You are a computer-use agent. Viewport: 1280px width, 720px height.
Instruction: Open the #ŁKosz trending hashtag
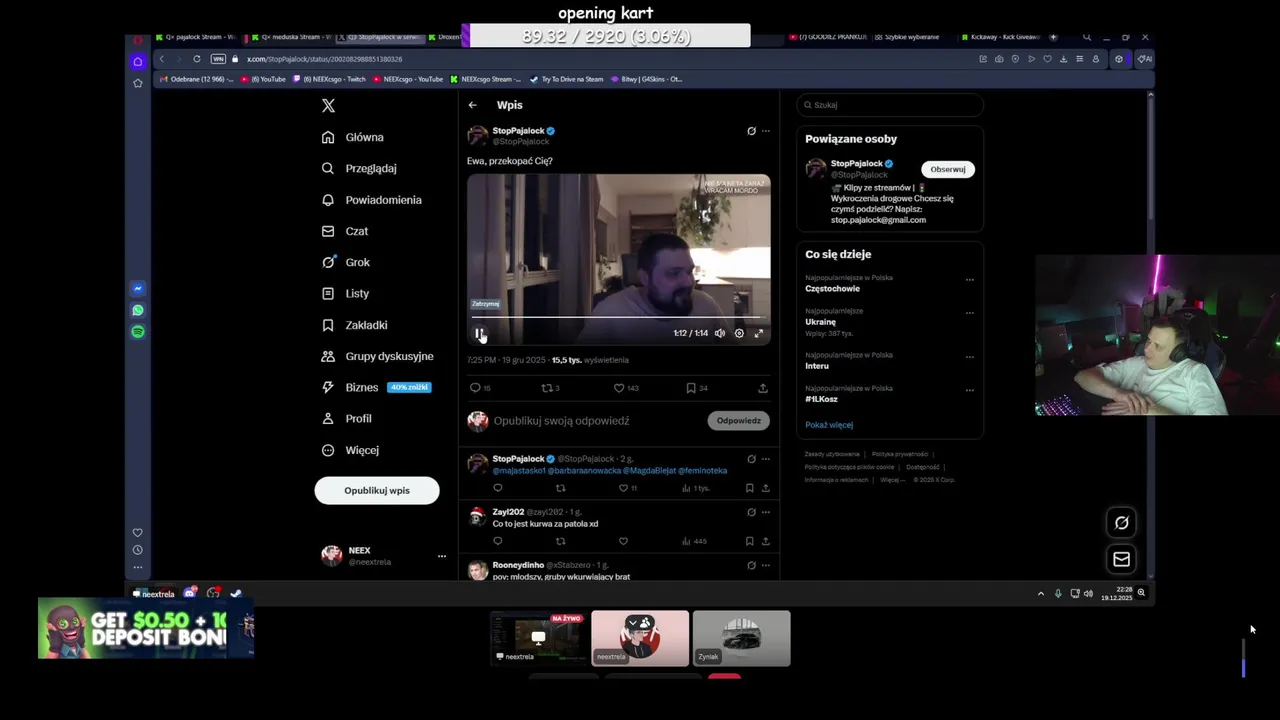[x=821, y=399]
